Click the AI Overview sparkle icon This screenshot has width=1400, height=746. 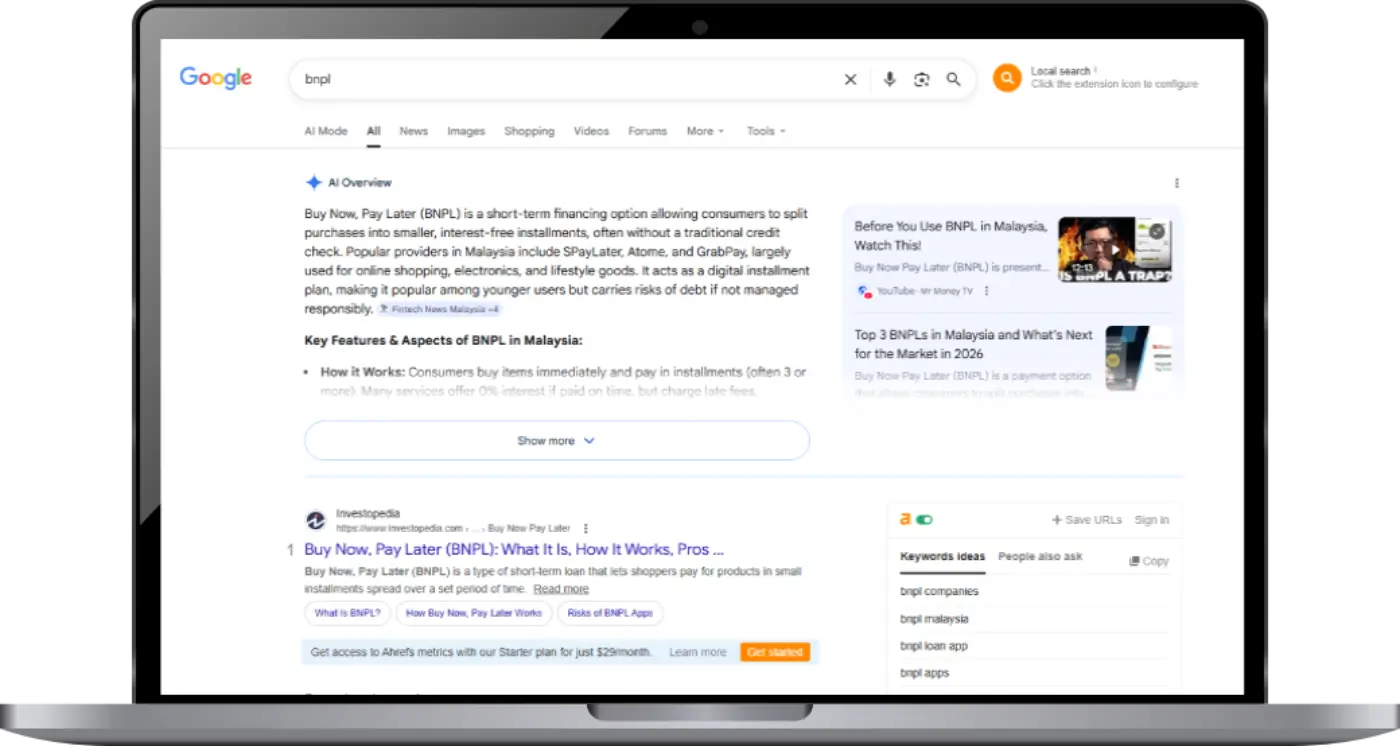point(313,183)
